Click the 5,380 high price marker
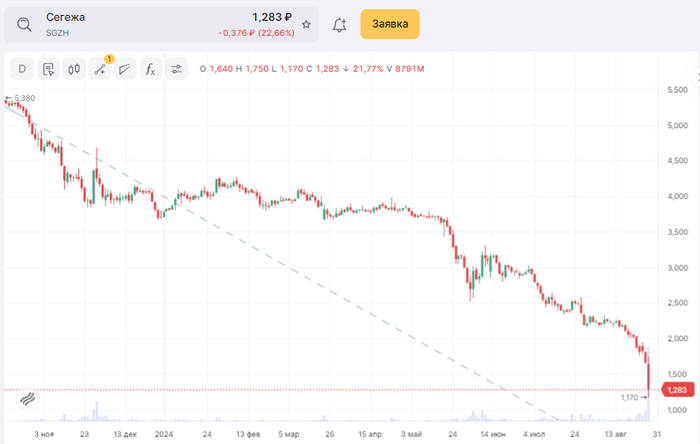This screenshot has width=700, height=444. [x=24, y=98]
